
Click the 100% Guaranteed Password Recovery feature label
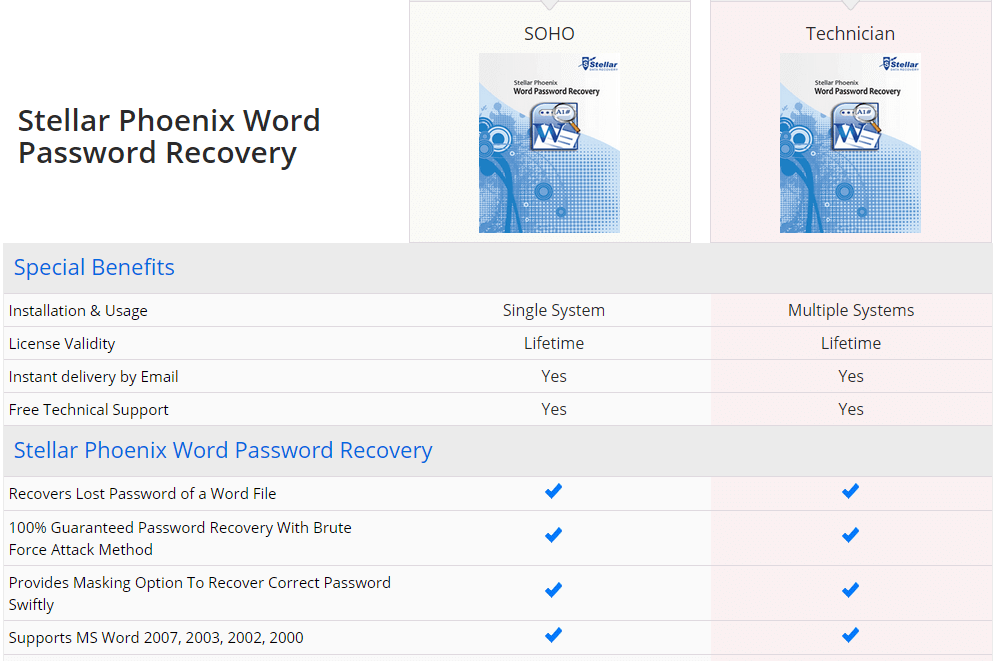[x=180, y=539]
